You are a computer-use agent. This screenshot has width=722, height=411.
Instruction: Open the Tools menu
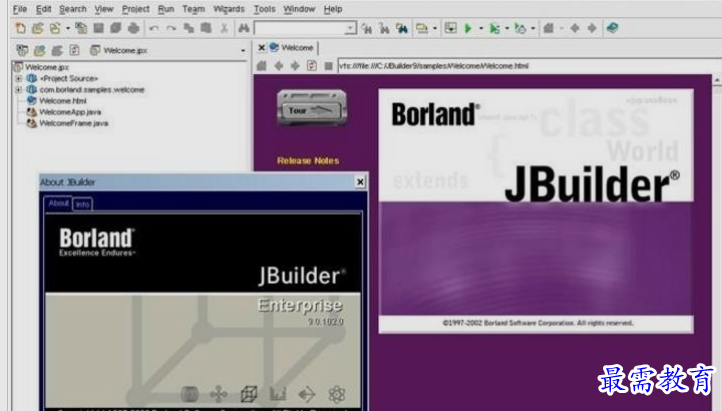point(264,9)
